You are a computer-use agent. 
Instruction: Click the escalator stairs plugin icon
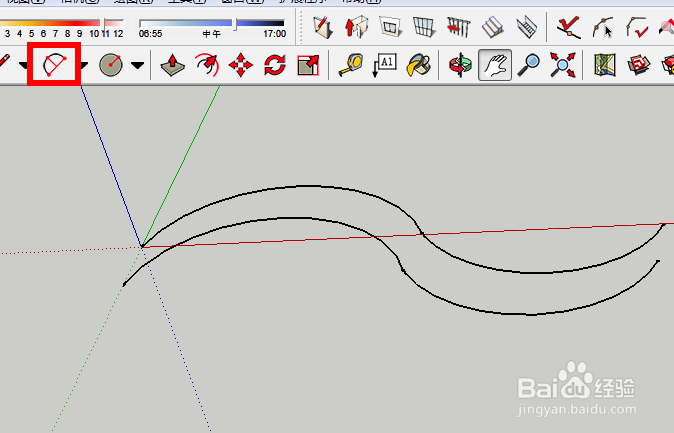pos(527,27)
